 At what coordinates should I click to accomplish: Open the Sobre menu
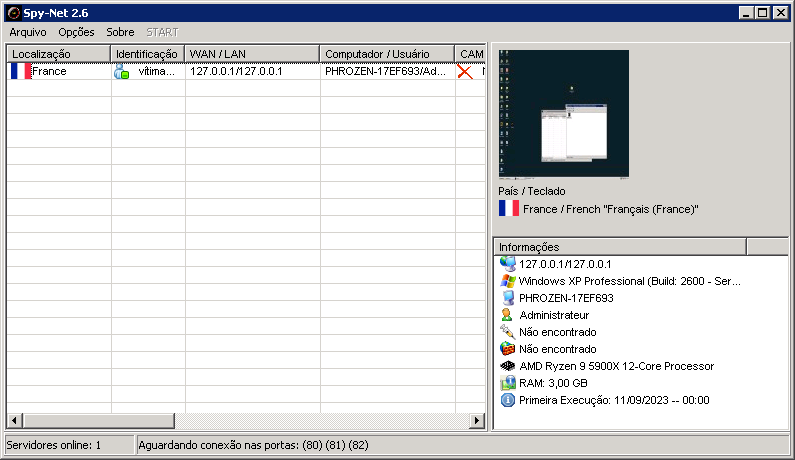pos(120,32)
